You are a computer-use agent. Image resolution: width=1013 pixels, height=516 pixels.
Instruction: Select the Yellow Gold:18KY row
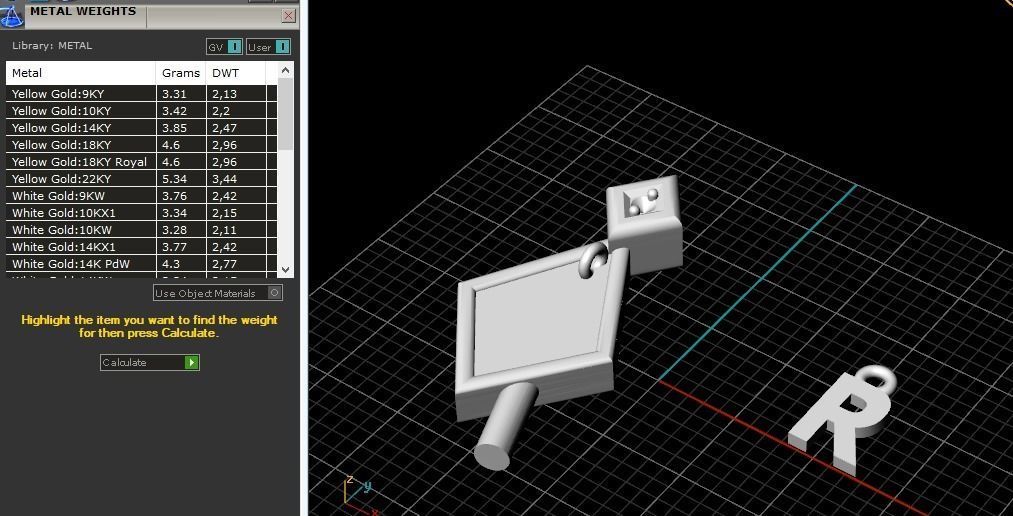coord(141,145)
